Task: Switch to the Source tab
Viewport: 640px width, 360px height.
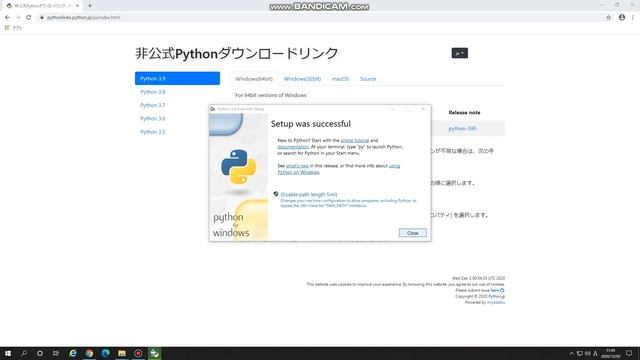Action: (368, 79)
